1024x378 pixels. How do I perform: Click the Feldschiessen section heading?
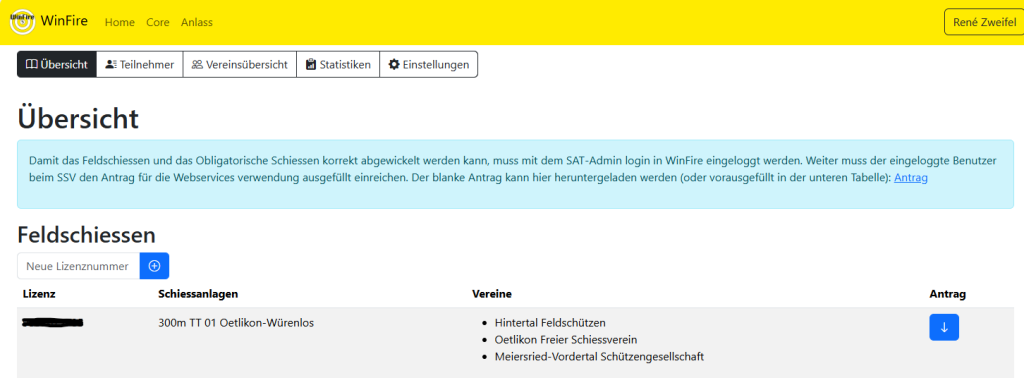point(86,235)
